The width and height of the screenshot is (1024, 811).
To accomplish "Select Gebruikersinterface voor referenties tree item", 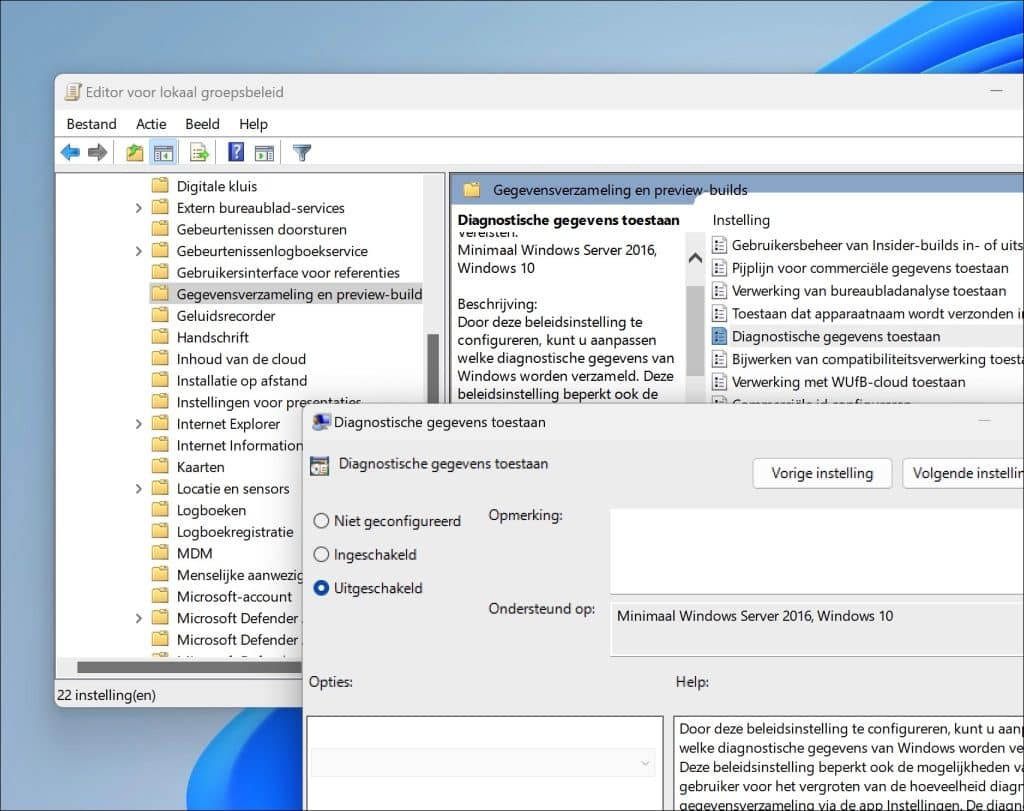I will tap(288, 272).
